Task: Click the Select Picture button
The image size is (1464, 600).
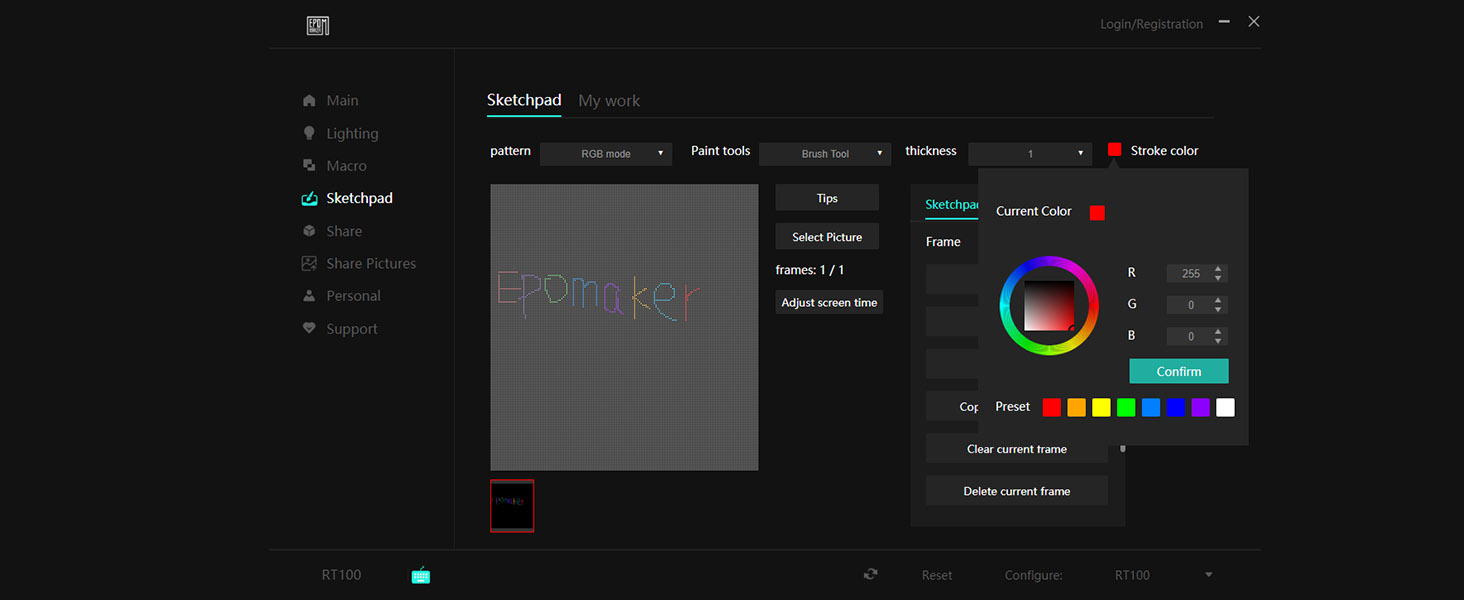Action: click(x=826, y=237)
